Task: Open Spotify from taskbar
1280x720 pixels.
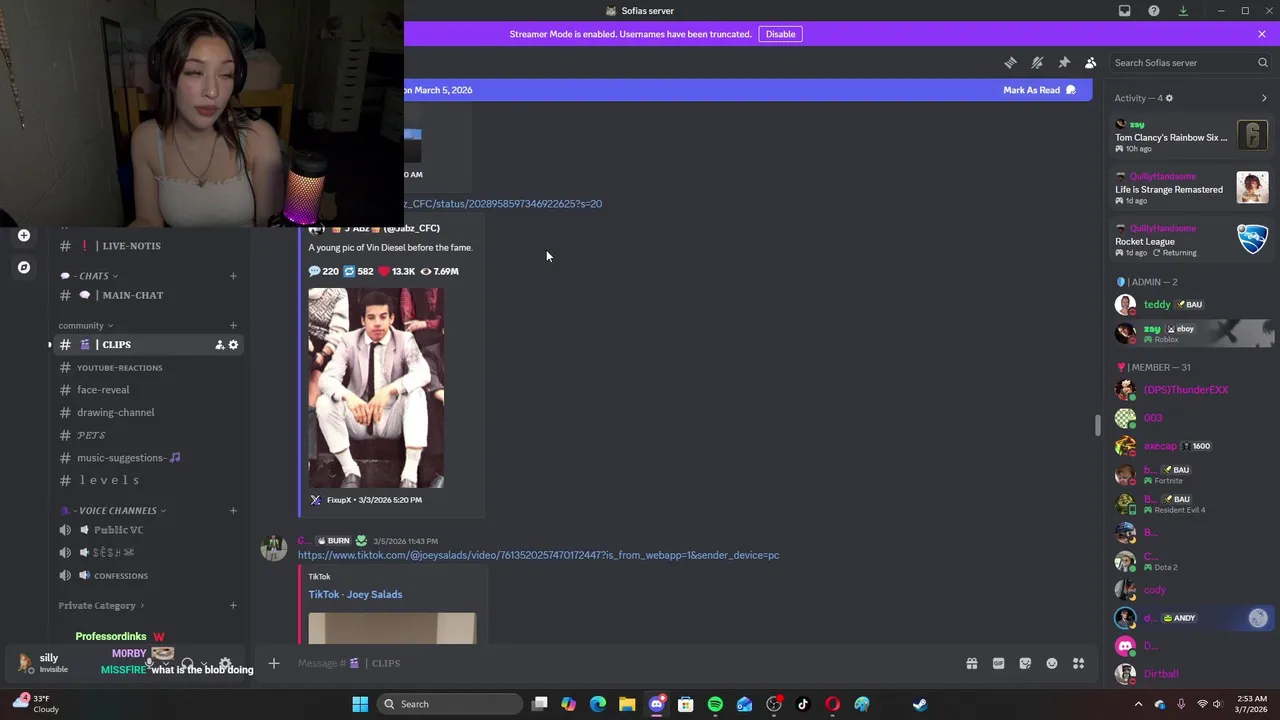Action: 715,704
